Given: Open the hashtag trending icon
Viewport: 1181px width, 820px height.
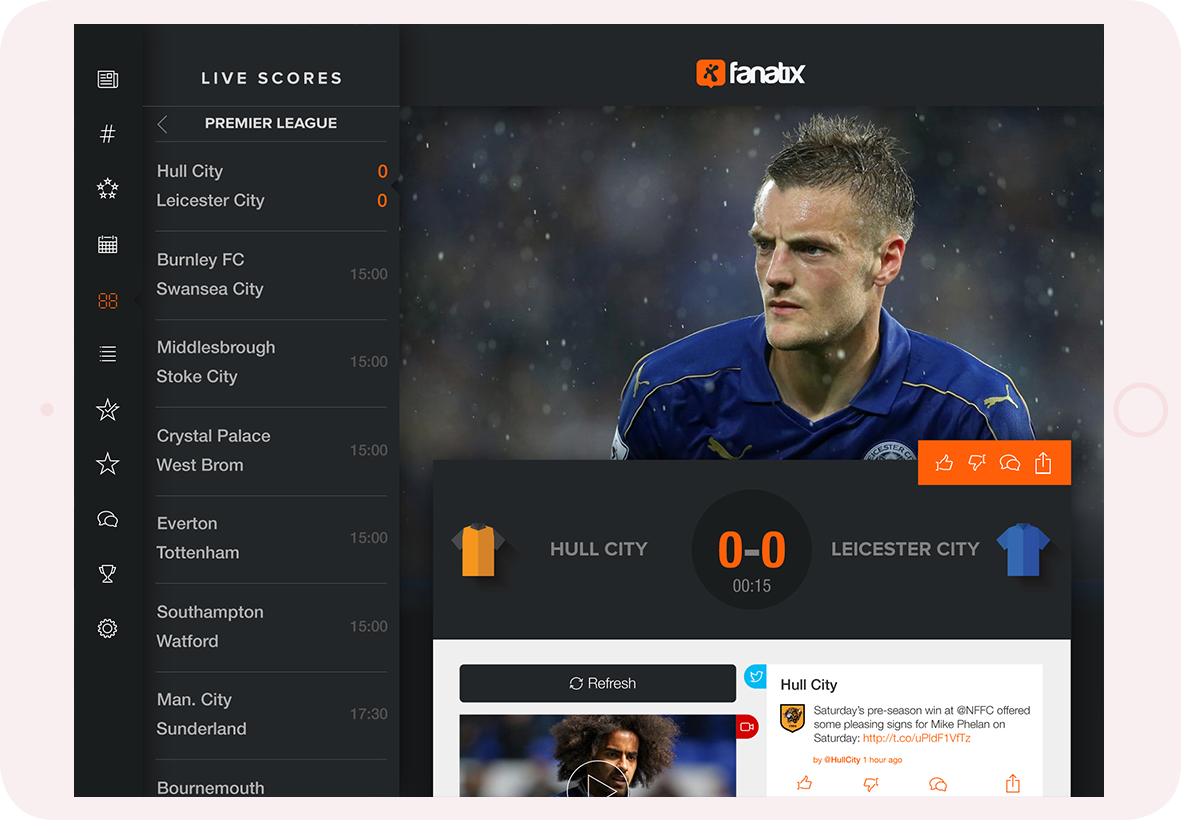Looking at the screenshot, I should 108,134.
